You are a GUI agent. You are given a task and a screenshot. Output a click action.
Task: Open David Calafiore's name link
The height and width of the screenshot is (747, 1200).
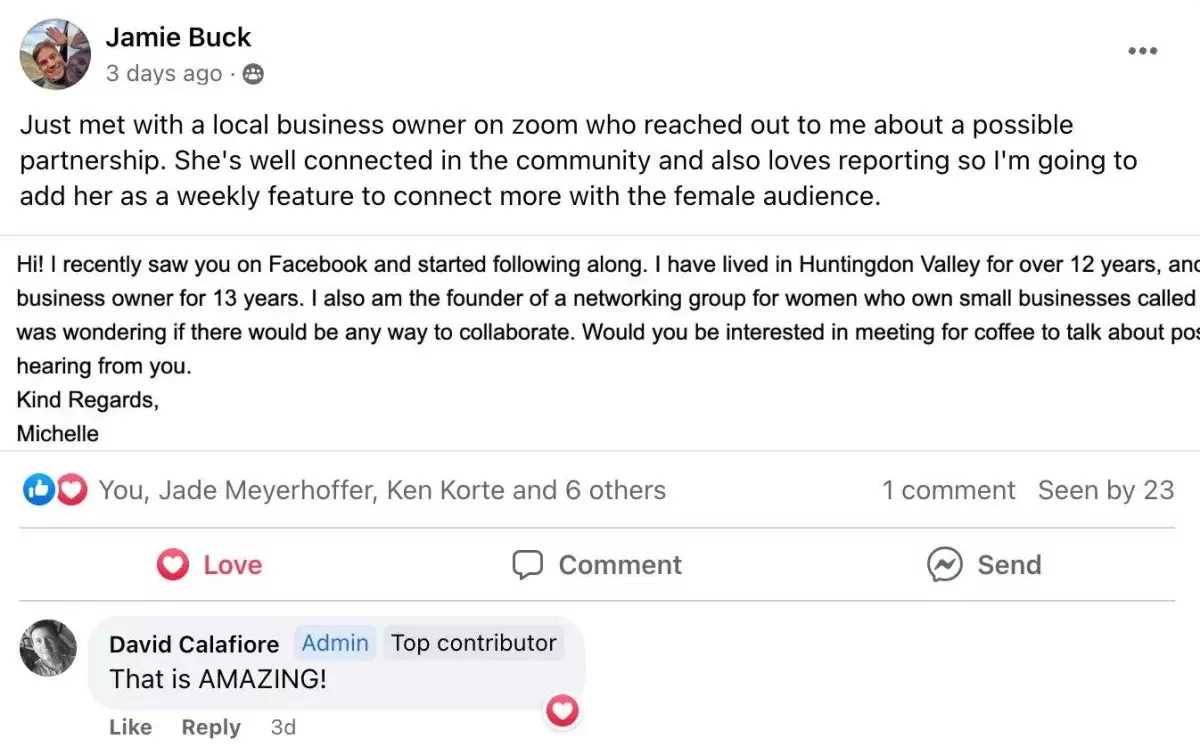[x=193, y=643]
